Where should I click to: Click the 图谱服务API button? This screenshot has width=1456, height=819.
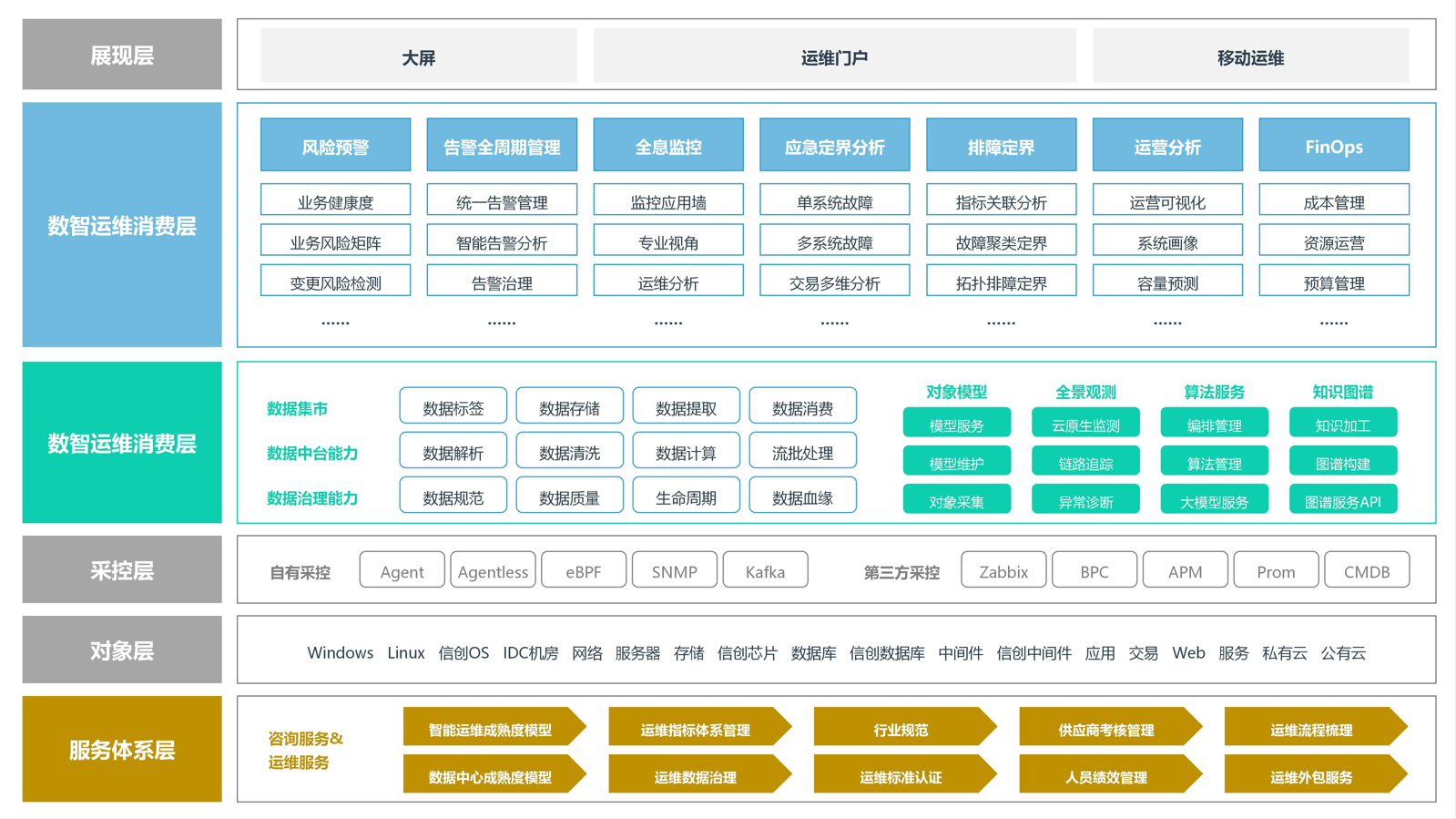pos(1343,500)
